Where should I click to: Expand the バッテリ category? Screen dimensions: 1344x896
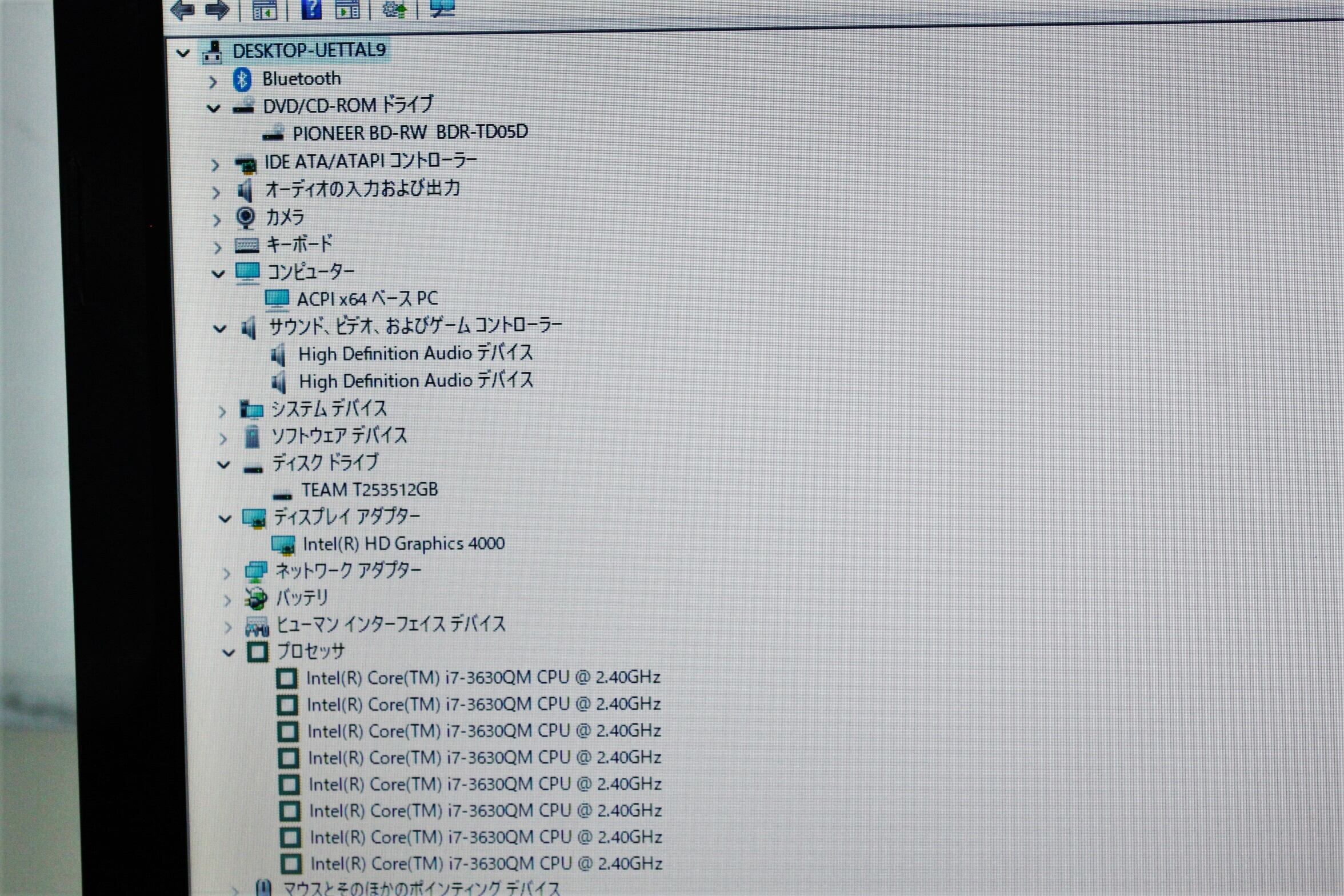pyautogui.click(x=227, y=601)
